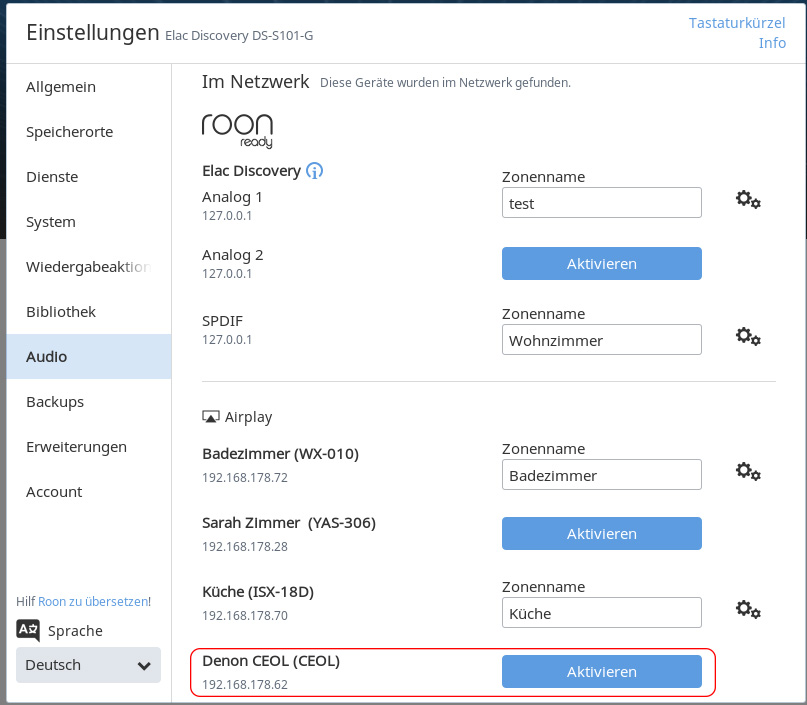Open device settings gear for zone test
The height and width of the screenshot is (705, 807).
(x=748, y=200)
